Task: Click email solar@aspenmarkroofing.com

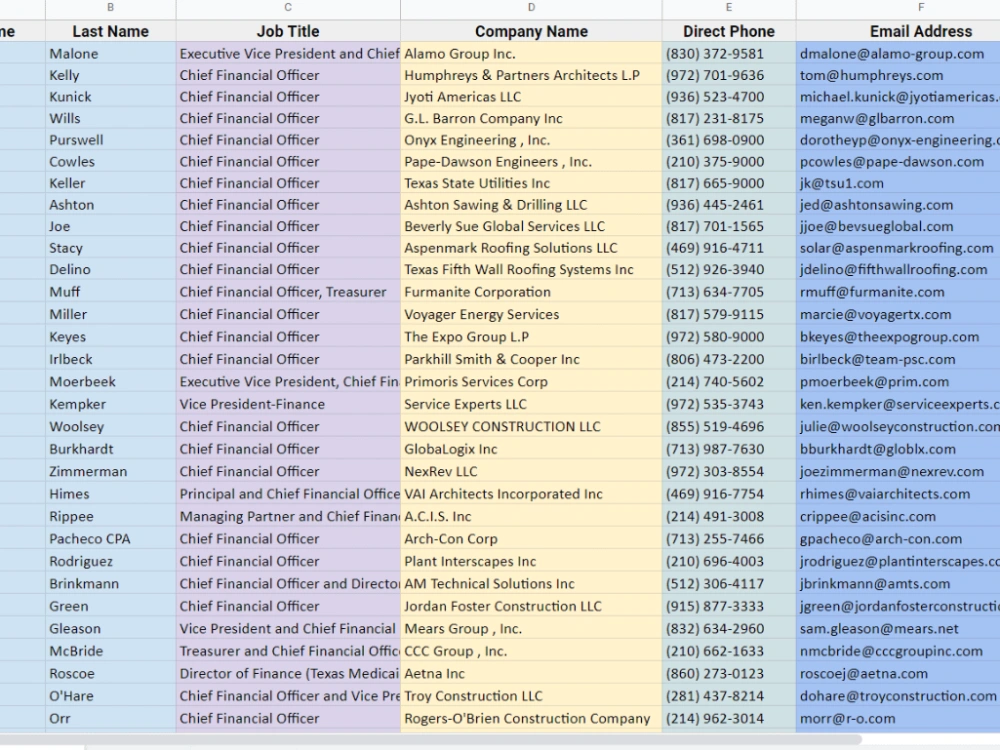Action: coord(898,248)
